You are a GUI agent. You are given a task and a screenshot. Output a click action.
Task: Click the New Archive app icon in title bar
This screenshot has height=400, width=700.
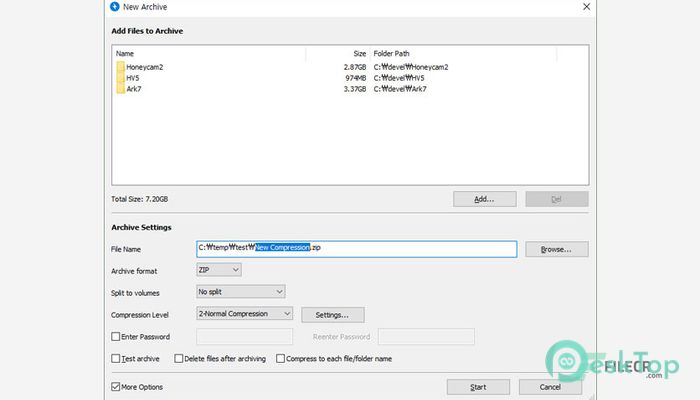(x=115, y=7)
